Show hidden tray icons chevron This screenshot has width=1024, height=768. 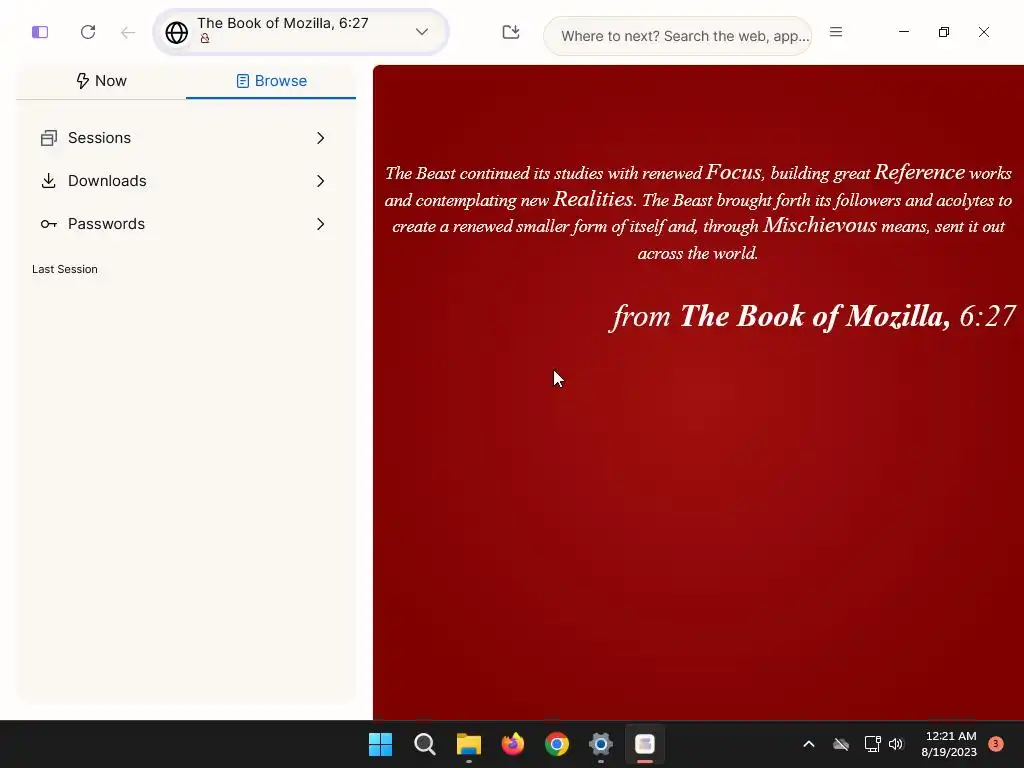(808, 744)
